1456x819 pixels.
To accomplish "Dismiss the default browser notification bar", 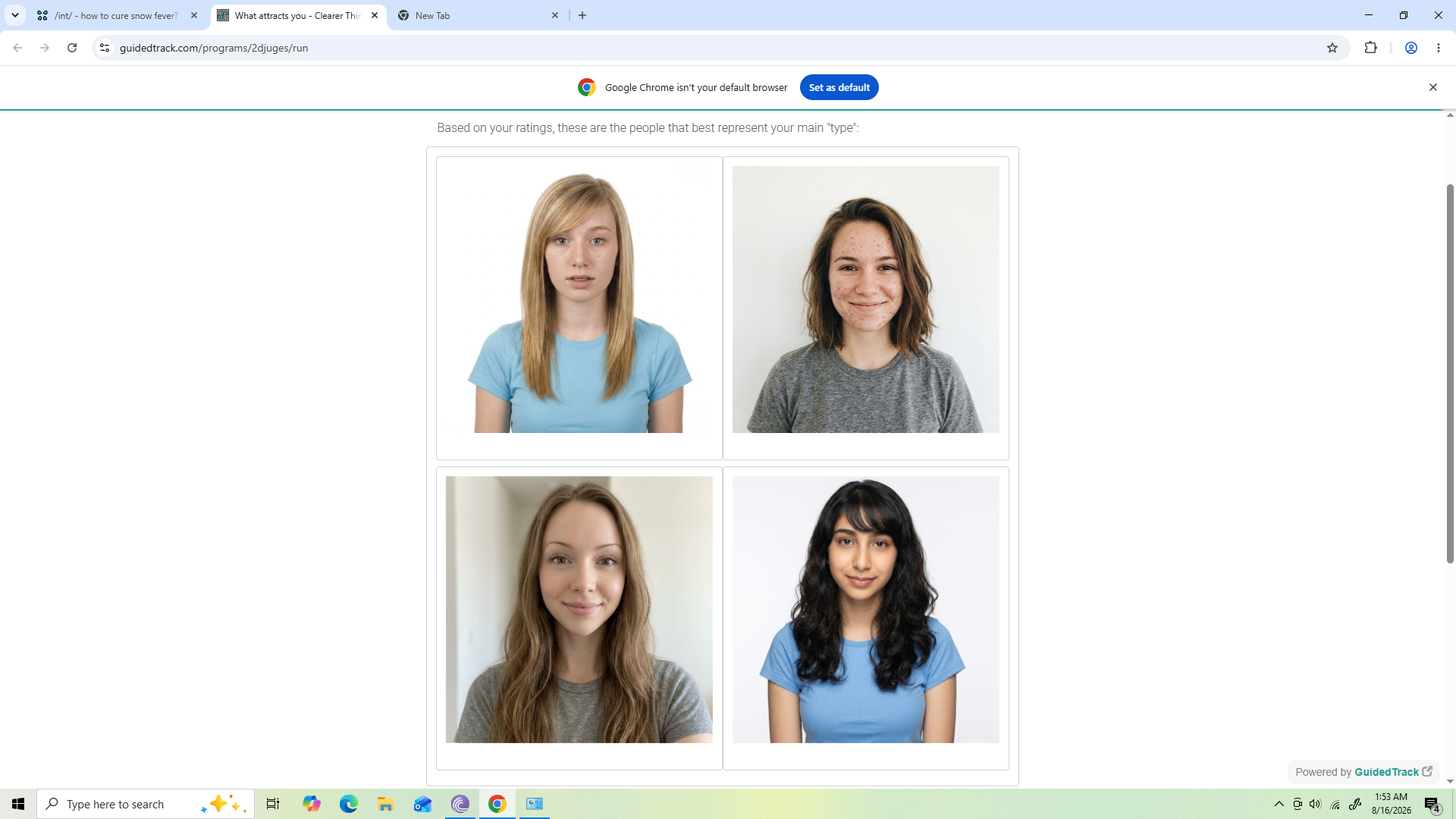I will [x=1433, y=87].
